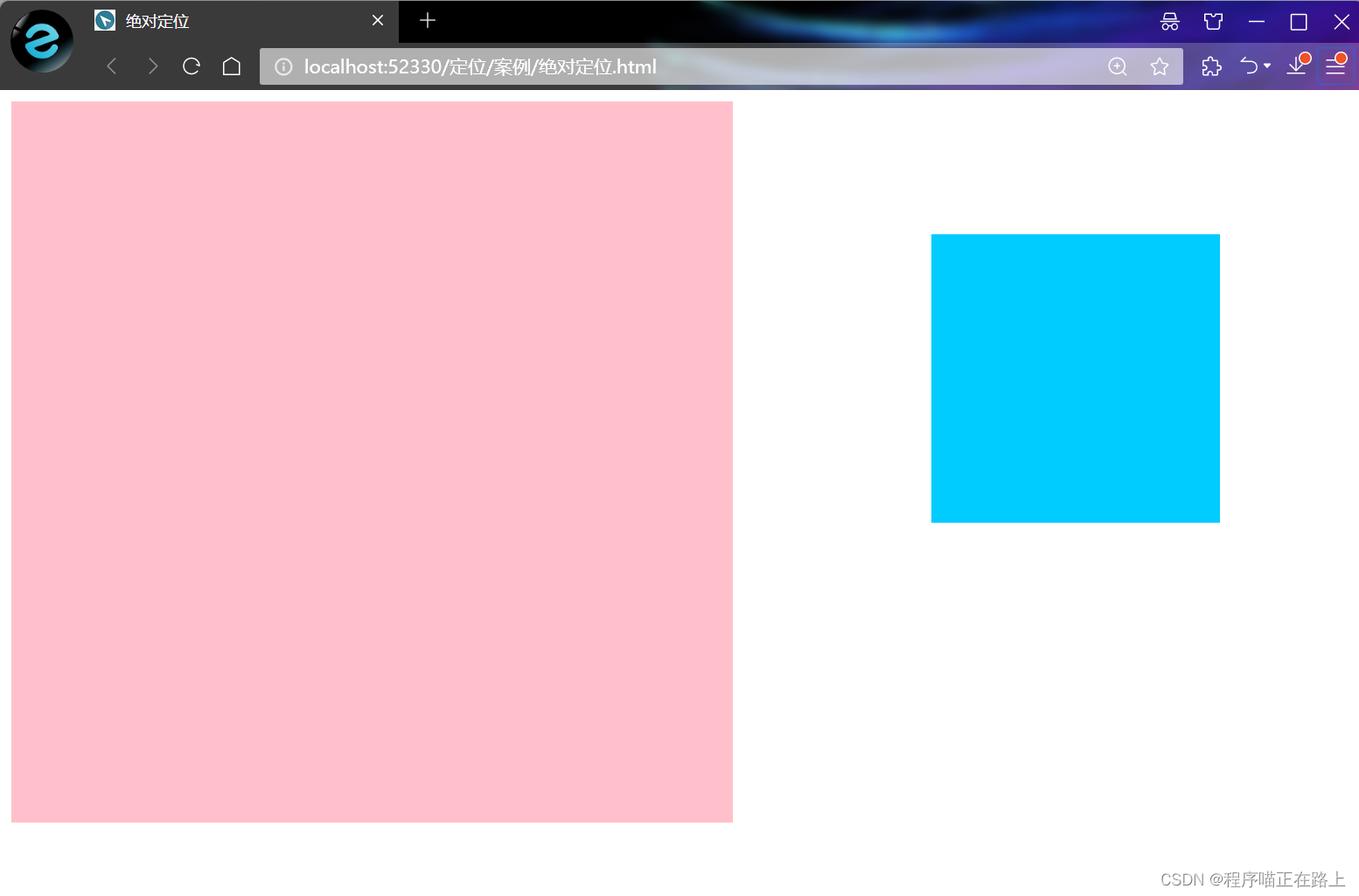The image size is (1359, 896).
Task: Bookmark this page with the star icon
Action: (x=1160, y=66)
